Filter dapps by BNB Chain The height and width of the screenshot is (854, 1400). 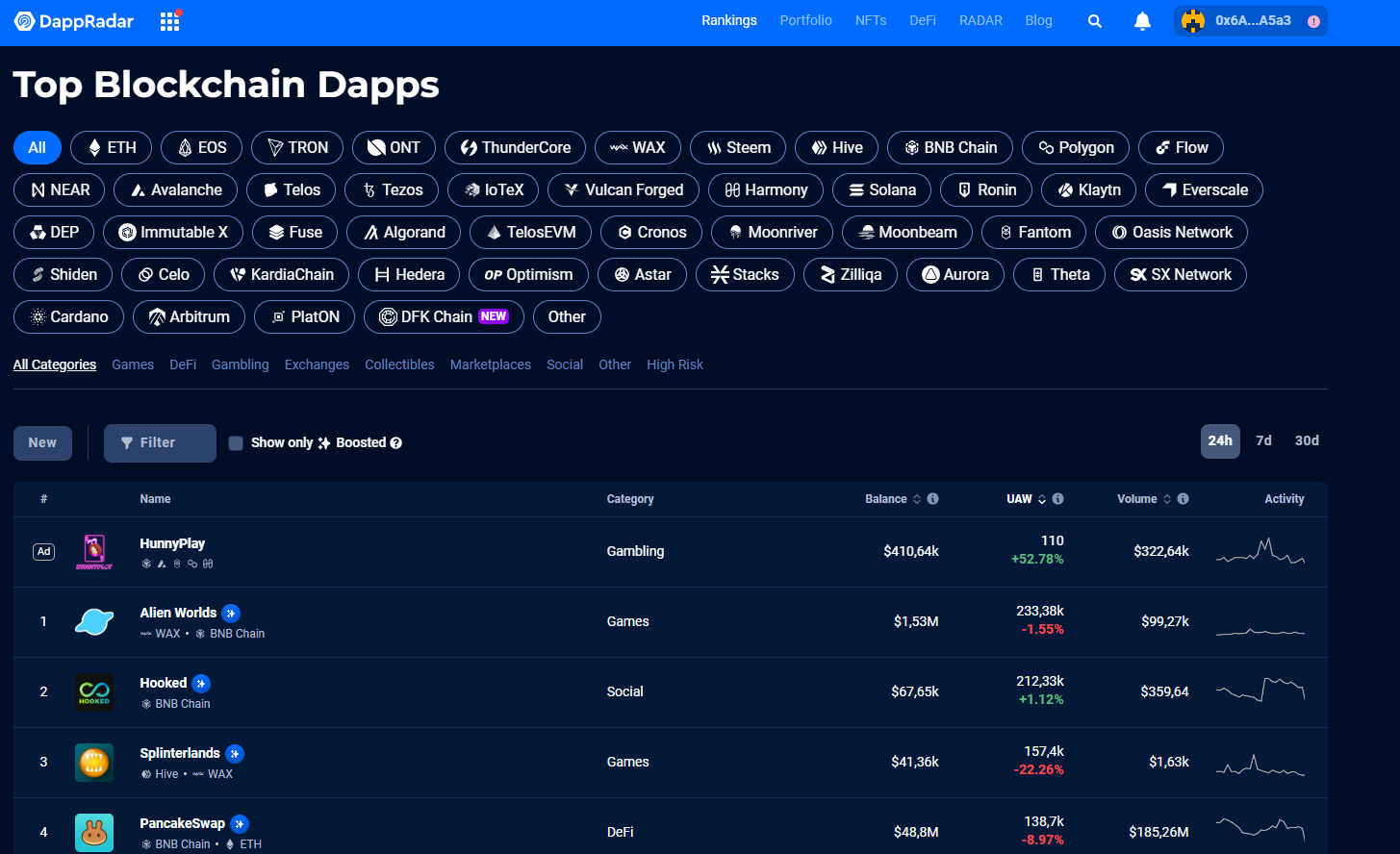950,147
